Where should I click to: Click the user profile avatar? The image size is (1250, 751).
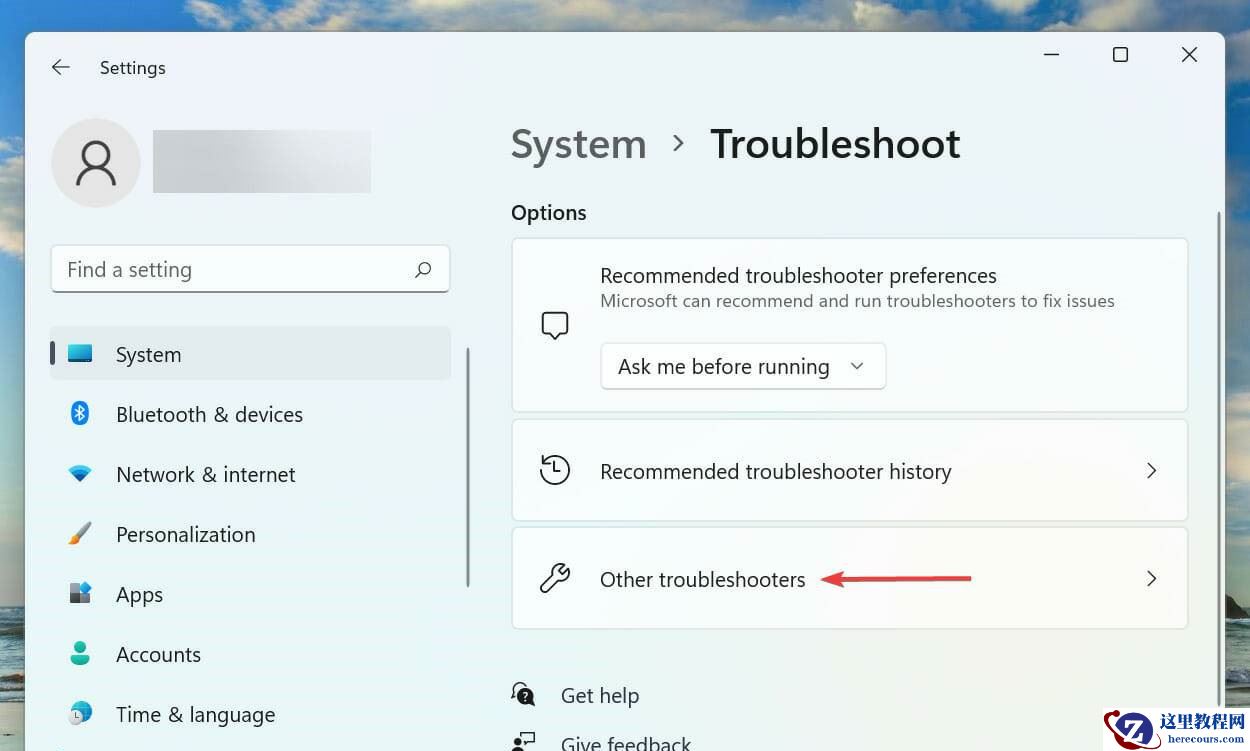click(96, 163)
